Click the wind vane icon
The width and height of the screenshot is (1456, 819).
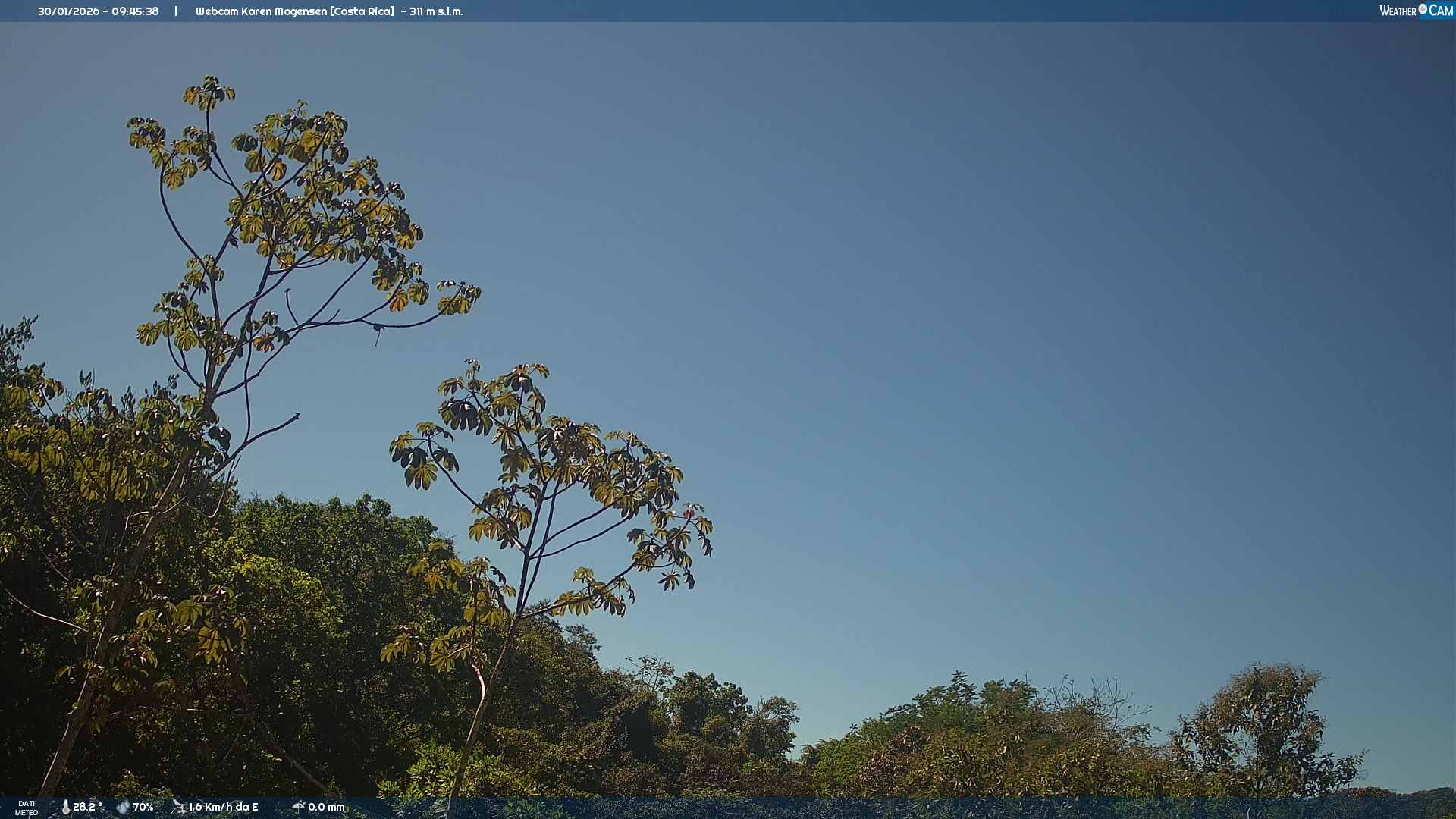(x=179, y=807)
